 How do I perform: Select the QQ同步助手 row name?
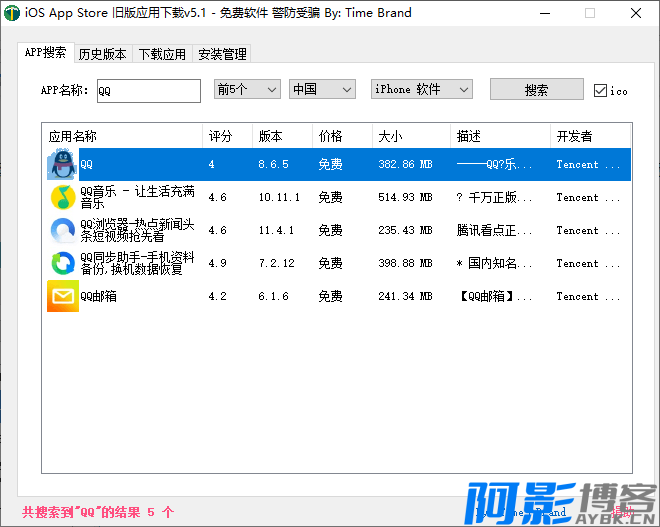(137, 263)
